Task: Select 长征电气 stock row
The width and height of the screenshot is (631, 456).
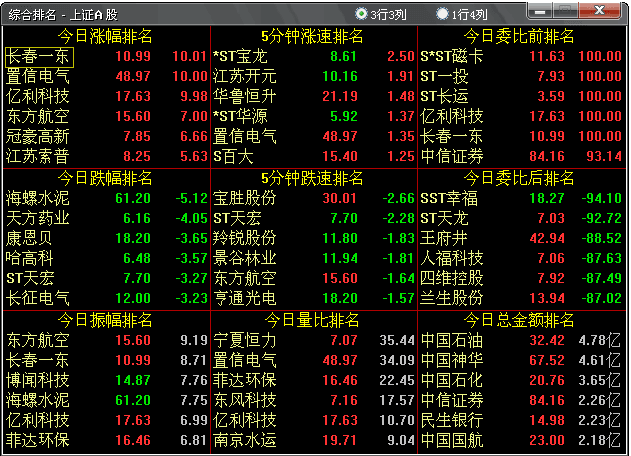Action: coord(107,298)
